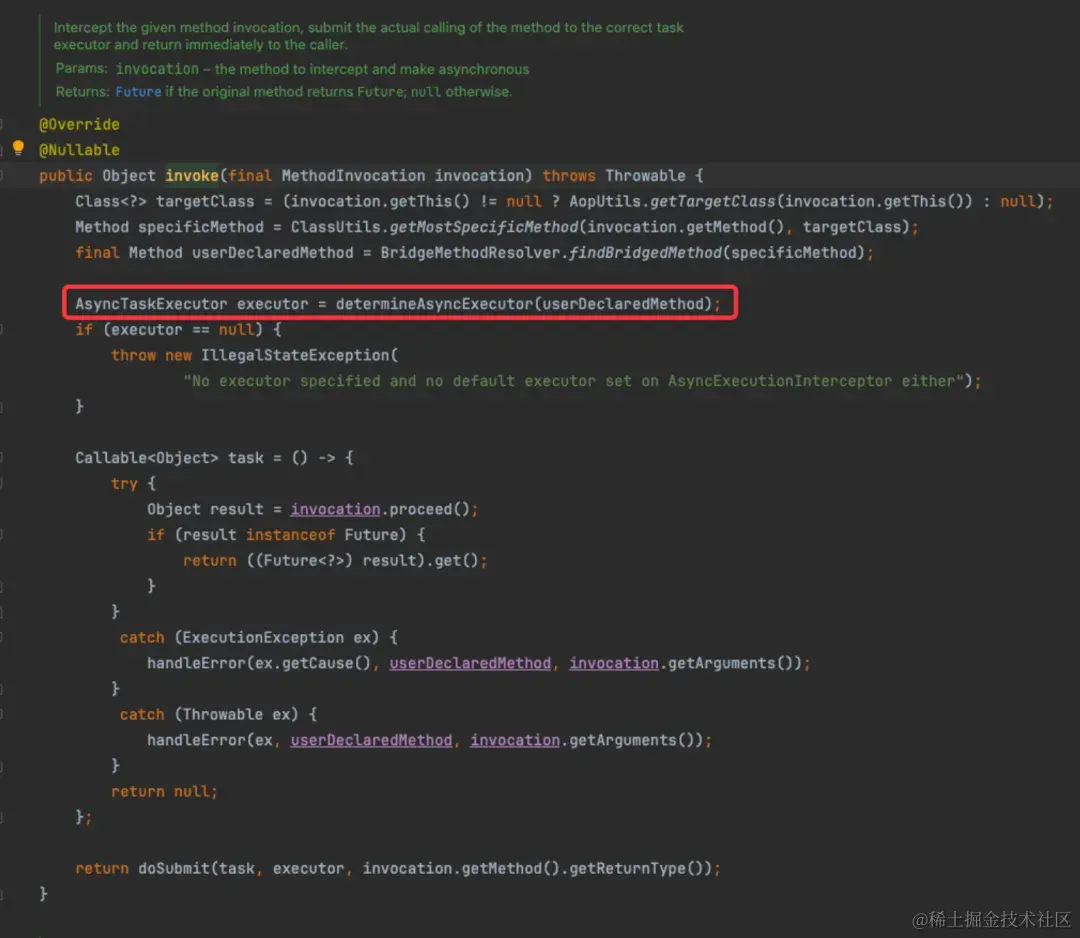
Task: Click the ex.getCause() call
Action: (313, 663)
